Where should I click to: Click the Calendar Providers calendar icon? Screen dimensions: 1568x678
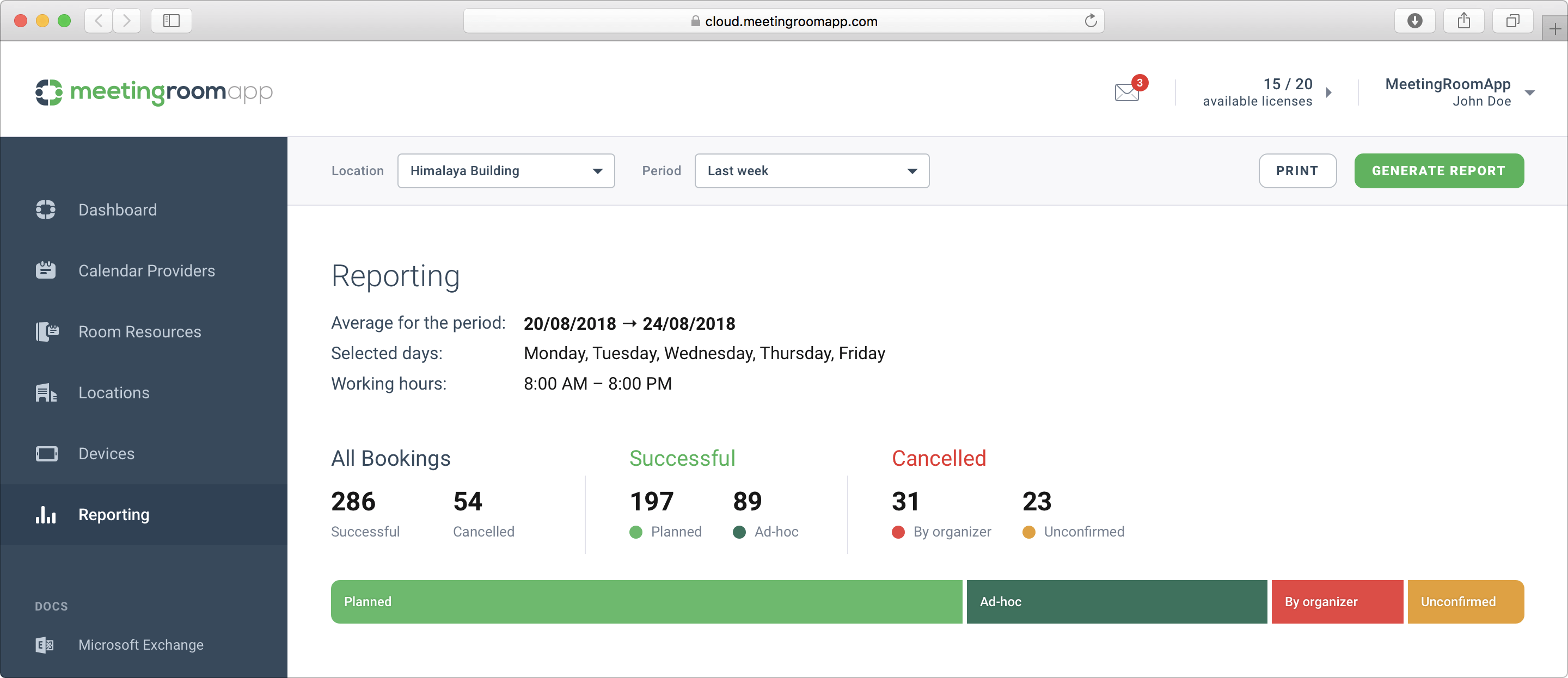[x=46, y=270]
